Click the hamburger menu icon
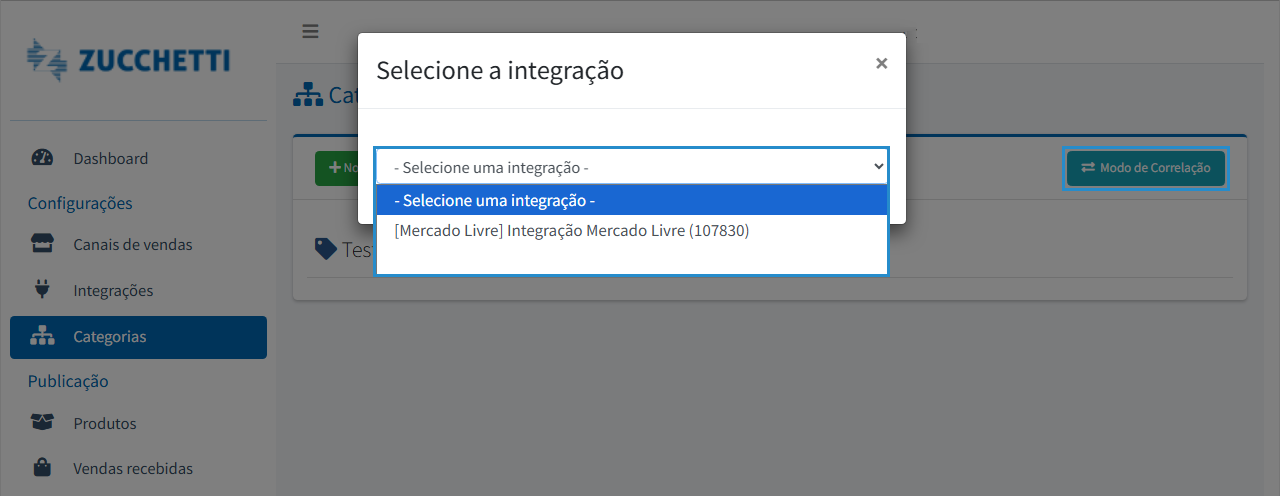Image resolution: width=1280 pixels, height=496 pixels. click(310, 31)
